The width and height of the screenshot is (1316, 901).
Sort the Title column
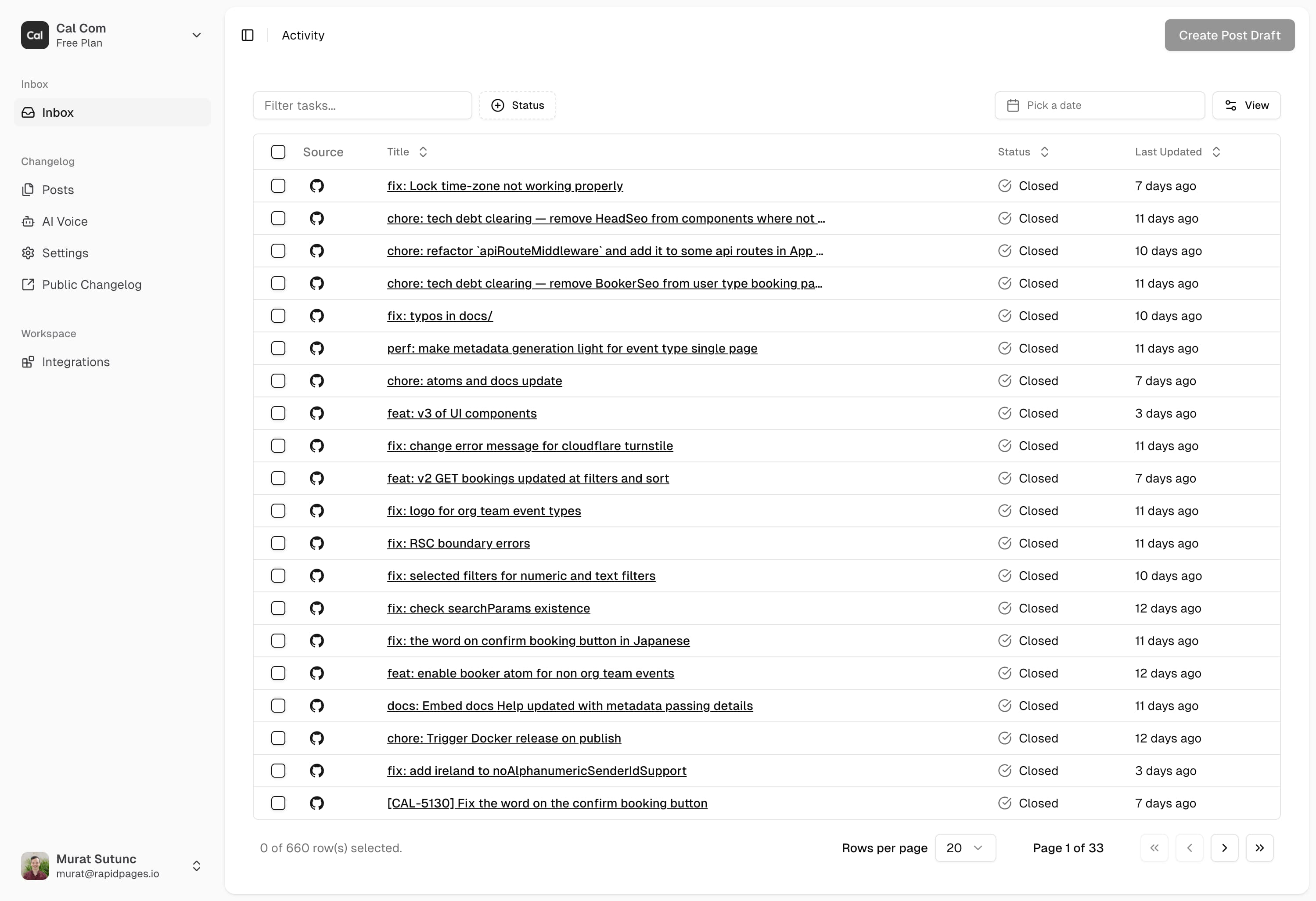(423, 152)
